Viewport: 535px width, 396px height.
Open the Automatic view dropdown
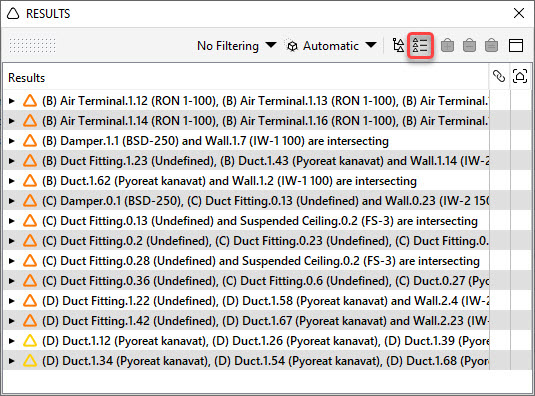[331, 45]
